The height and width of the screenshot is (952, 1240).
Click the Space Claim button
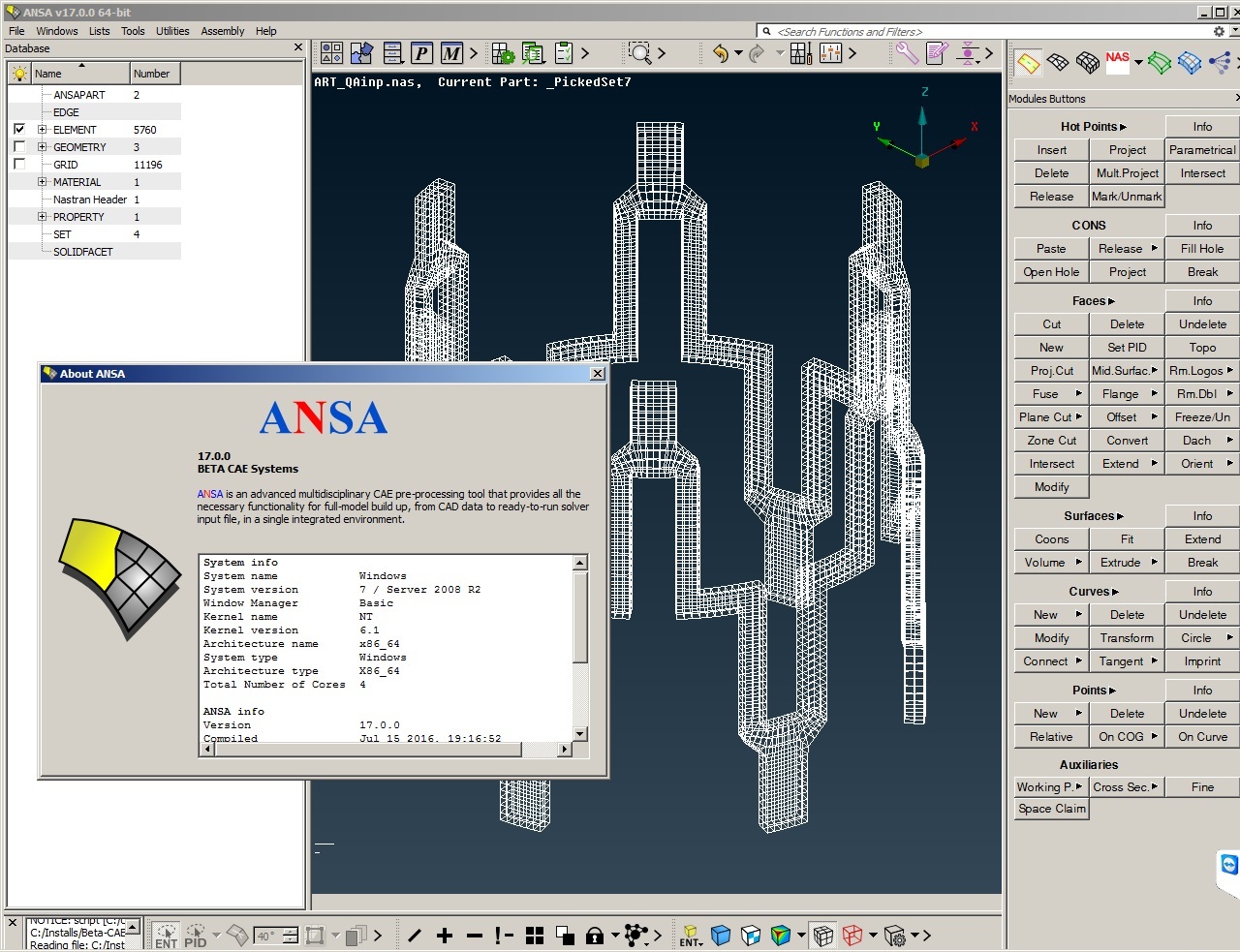tap(1052, 809)
